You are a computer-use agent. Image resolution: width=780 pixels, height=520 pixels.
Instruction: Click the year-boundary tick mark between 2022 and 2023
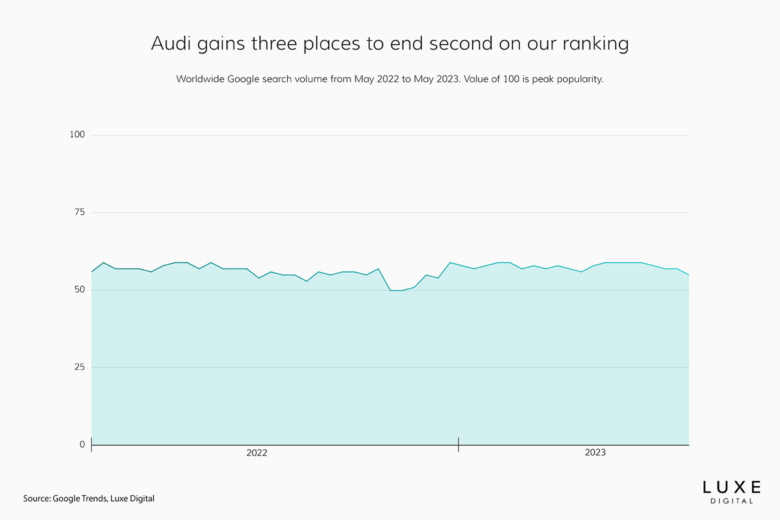[x=458, y=444]
